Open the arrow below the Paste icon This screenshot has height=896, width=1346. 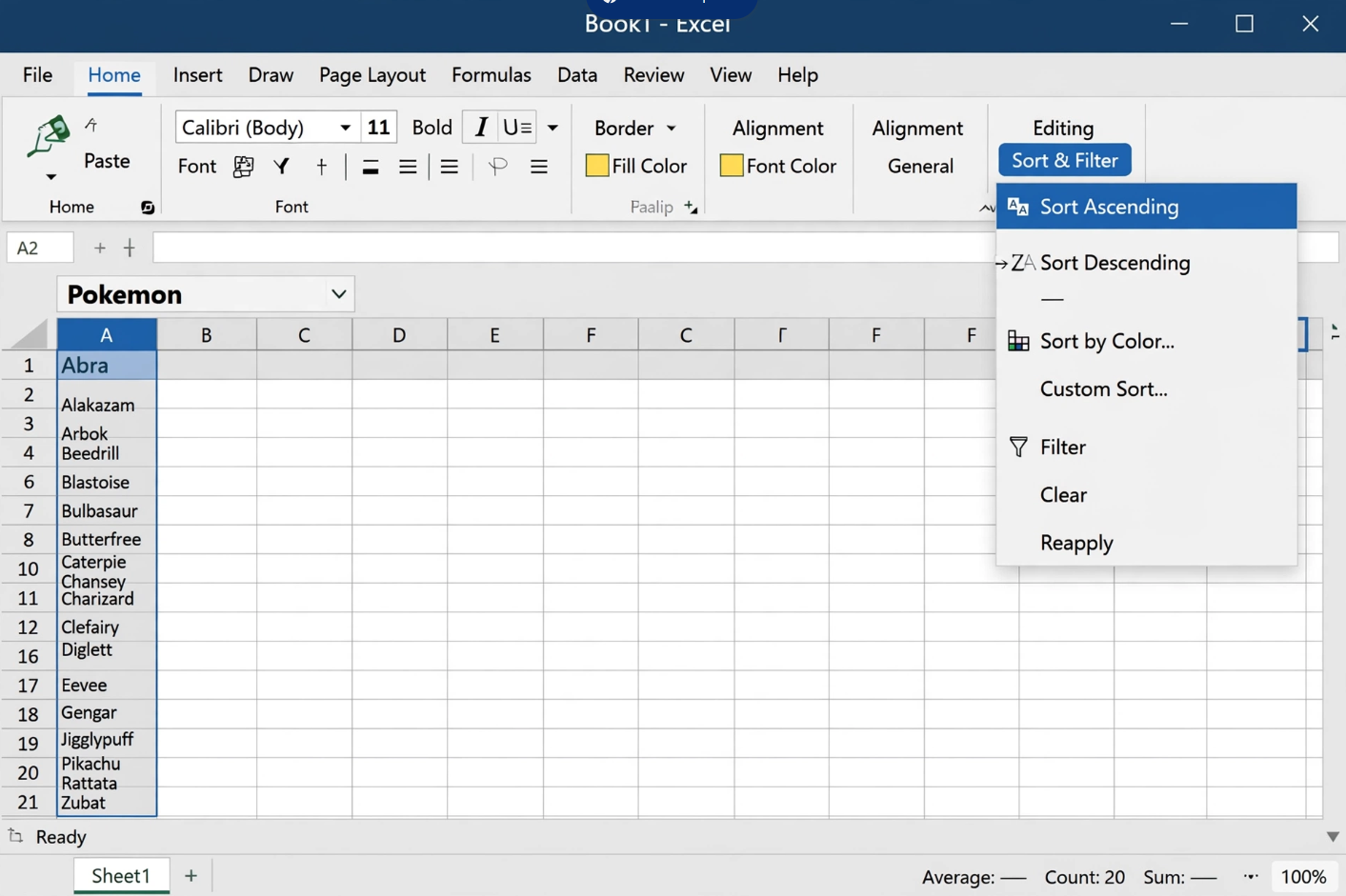pyautogui.click(x=51, y=177)
